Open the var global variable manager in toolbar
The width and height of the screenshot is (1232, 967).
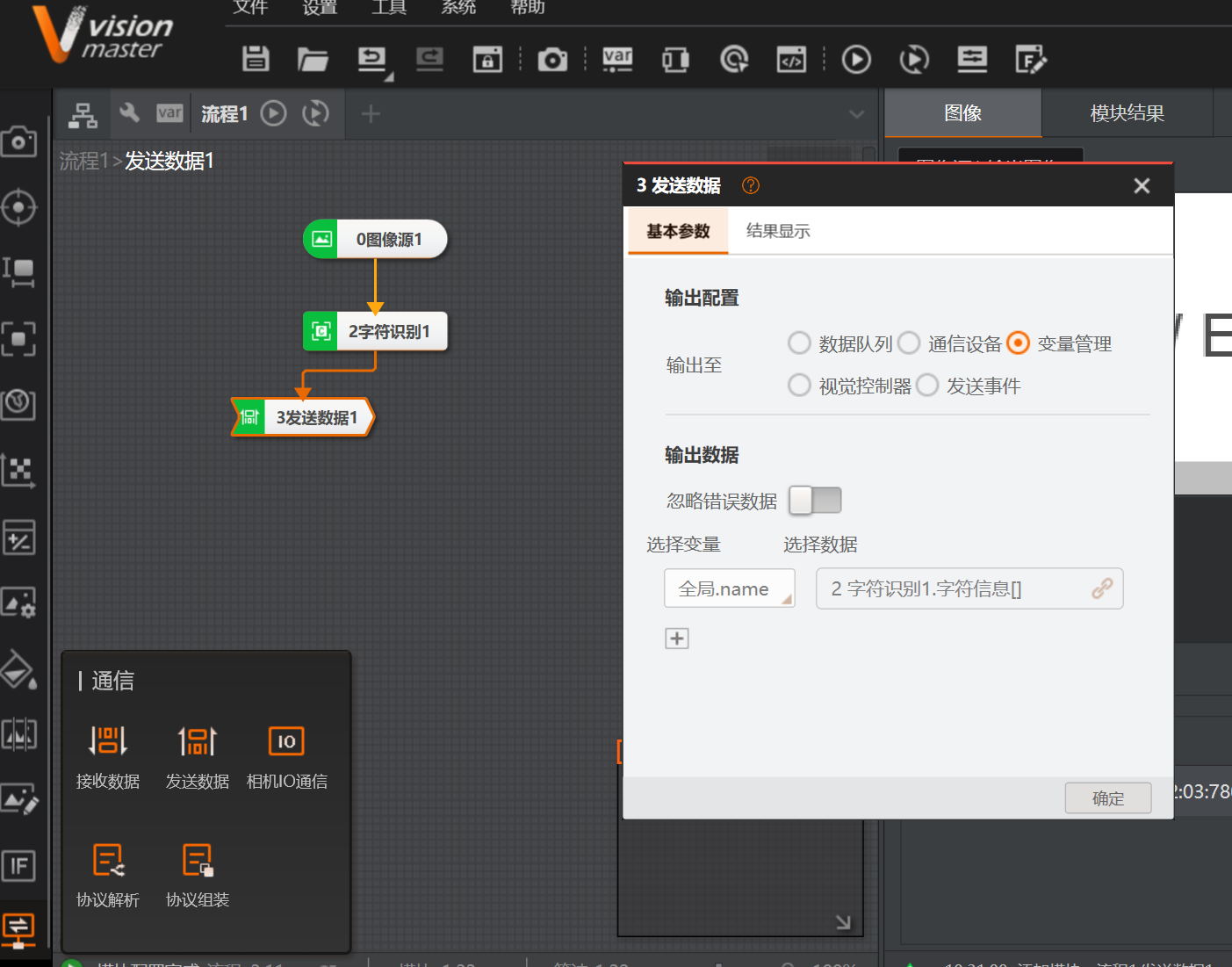tap(617, 59)
